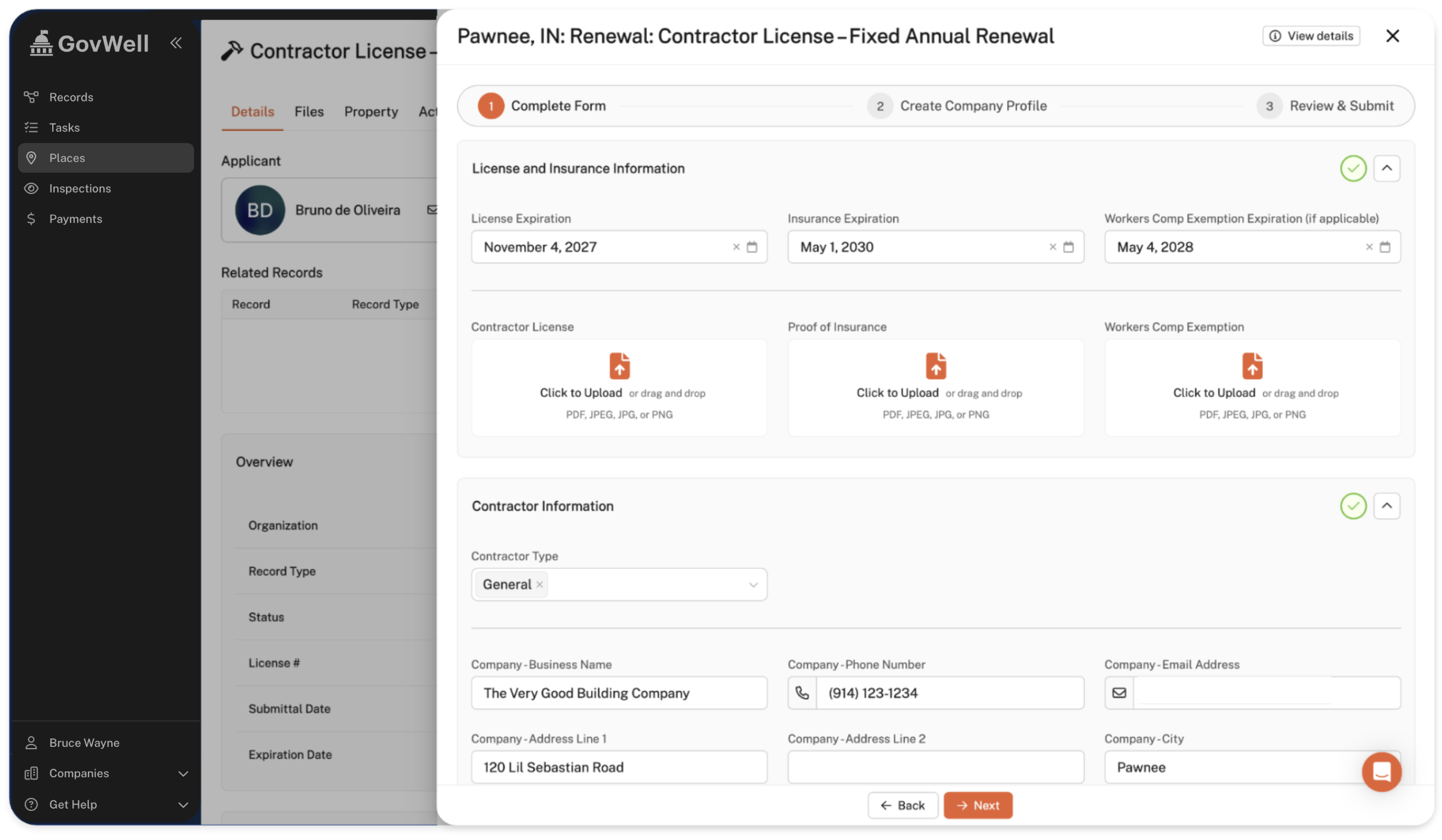Collapse the sidebar with double-chevron icon
Viewport: 1442px width, 840px height.
click(x=176, y=43)
